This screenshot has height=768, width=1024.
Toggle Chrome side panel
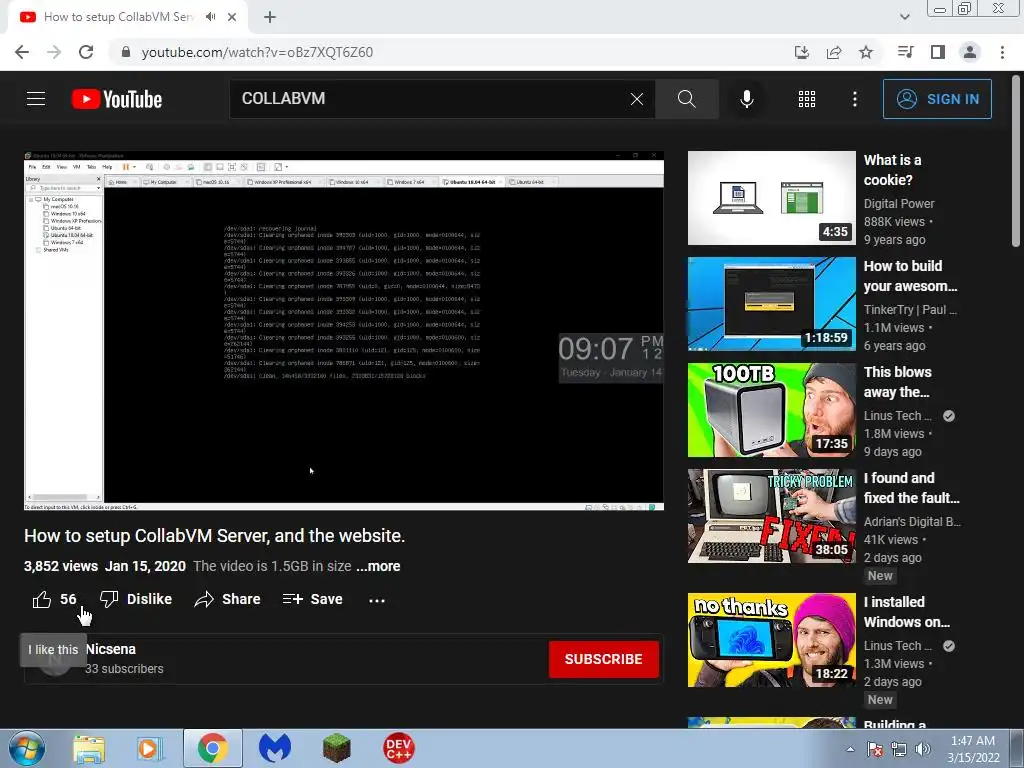click(938, 52)
